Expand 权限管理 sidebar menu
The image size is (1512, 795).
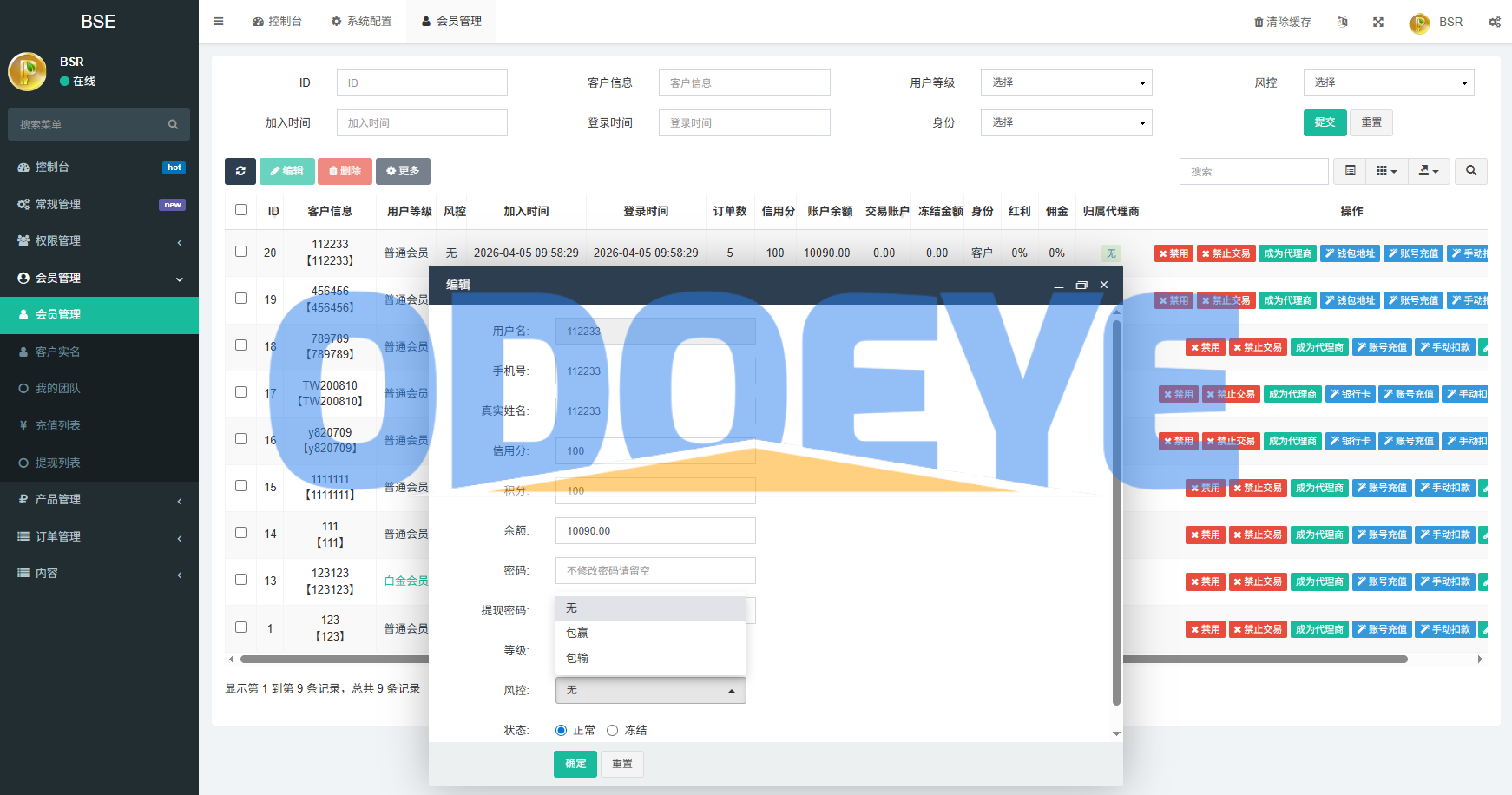99,240
